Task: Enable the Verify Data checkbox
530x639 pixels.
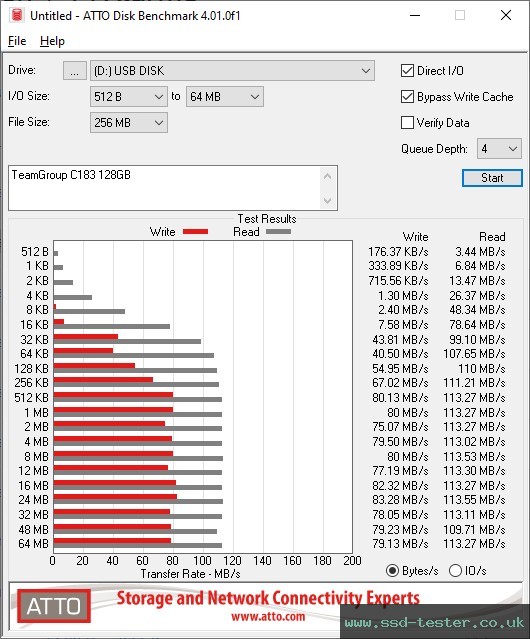Action: tap(407, 123)
